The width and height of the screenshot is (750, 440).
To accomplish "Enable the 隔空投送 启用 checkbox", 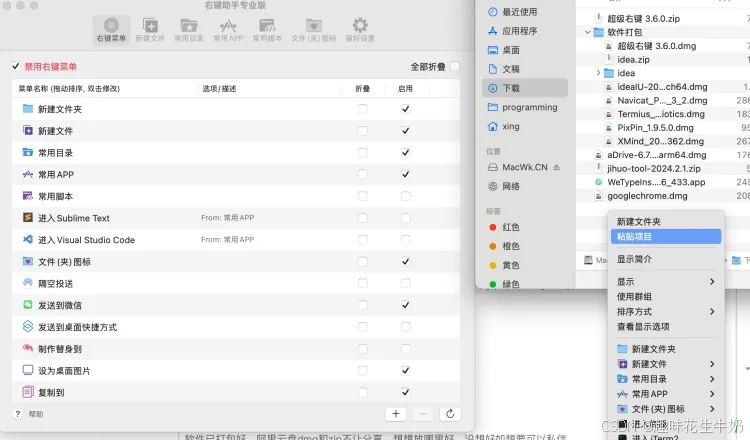I will click(x=406, y=283).
